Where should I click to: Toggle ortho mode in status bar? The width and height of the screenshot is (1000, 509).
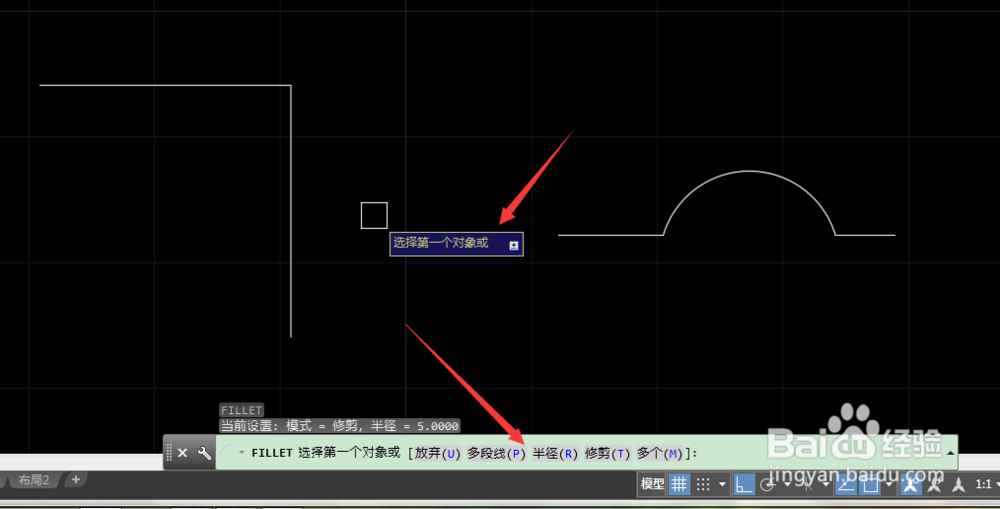(x=744, y=485)
